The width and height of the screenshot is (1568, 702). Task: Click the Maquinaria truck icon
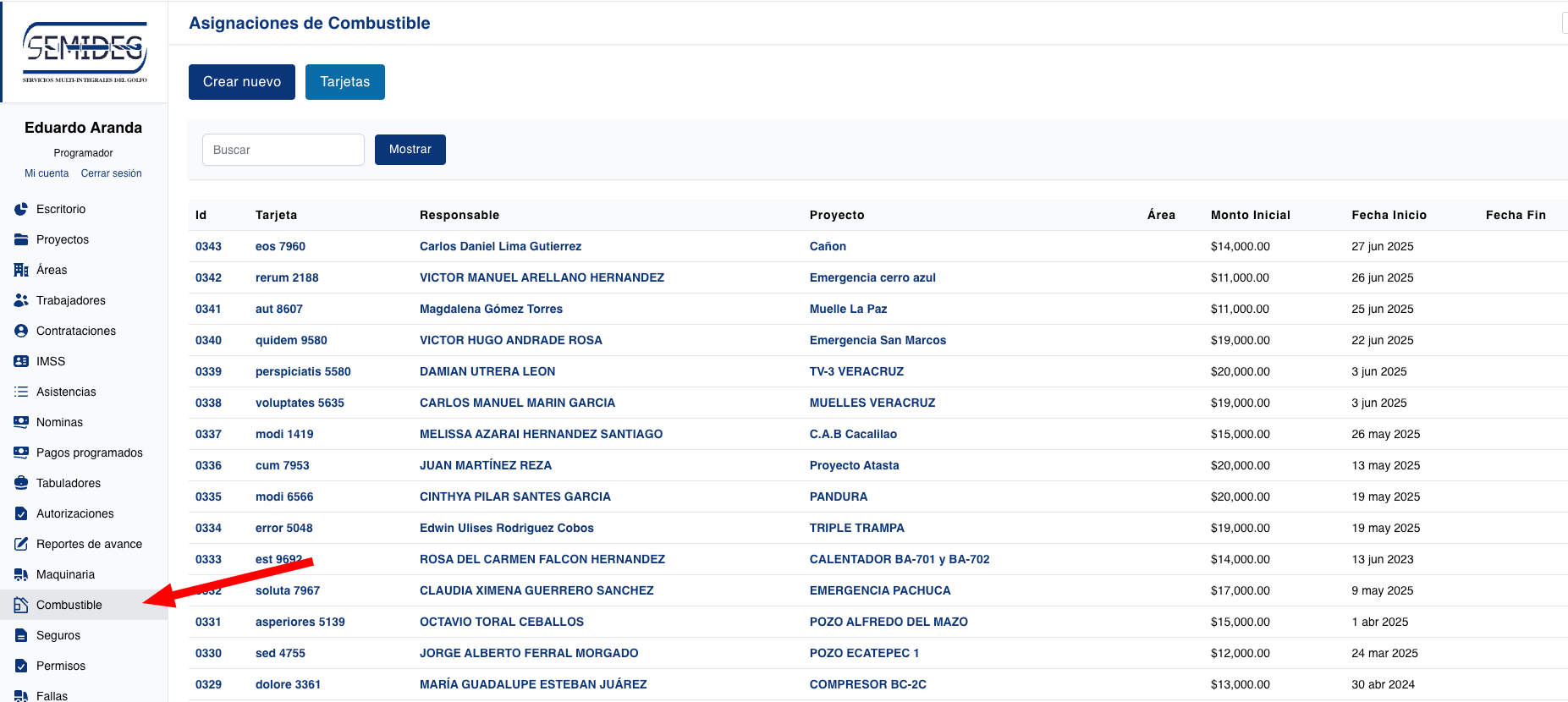pos(21,574)
